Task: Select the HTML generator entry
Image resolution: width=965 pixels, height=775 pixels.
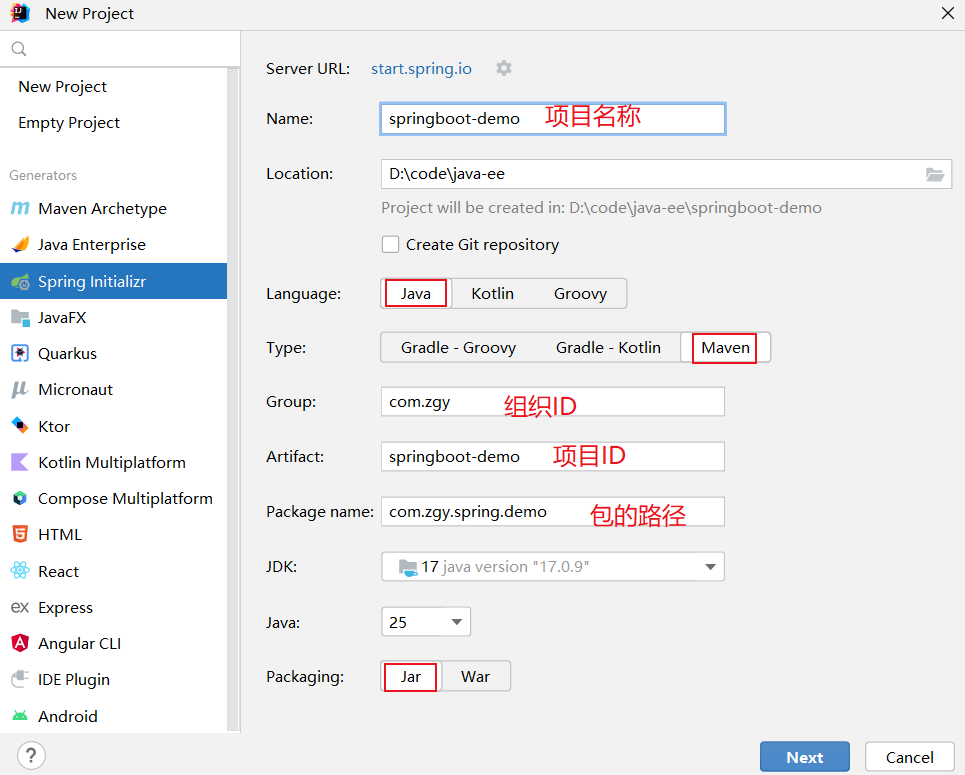Action: pyautogui.click(x=113, y=534)
